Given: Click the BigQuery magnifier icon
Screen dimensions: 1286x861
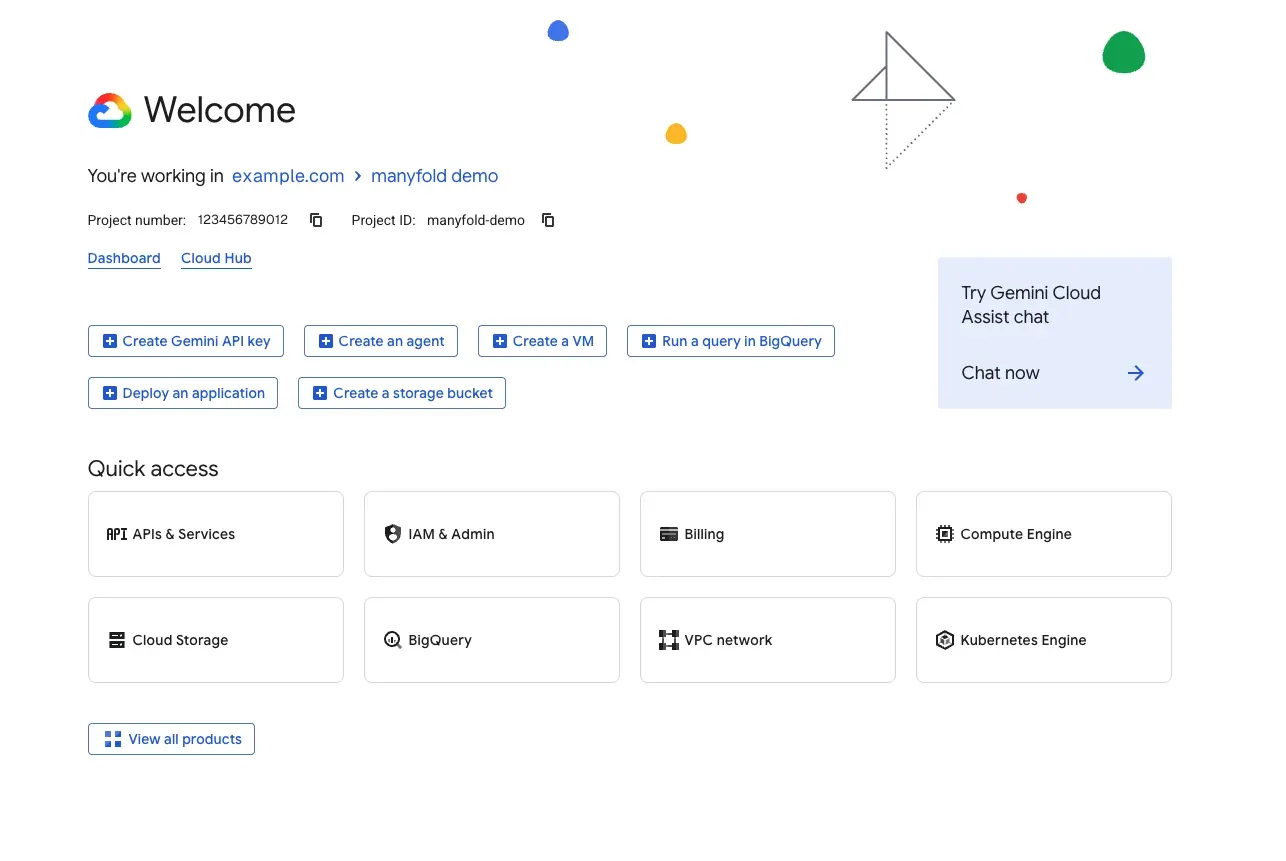Looking at the screenshot, I should pyautogui.click(x=393, y=640).
